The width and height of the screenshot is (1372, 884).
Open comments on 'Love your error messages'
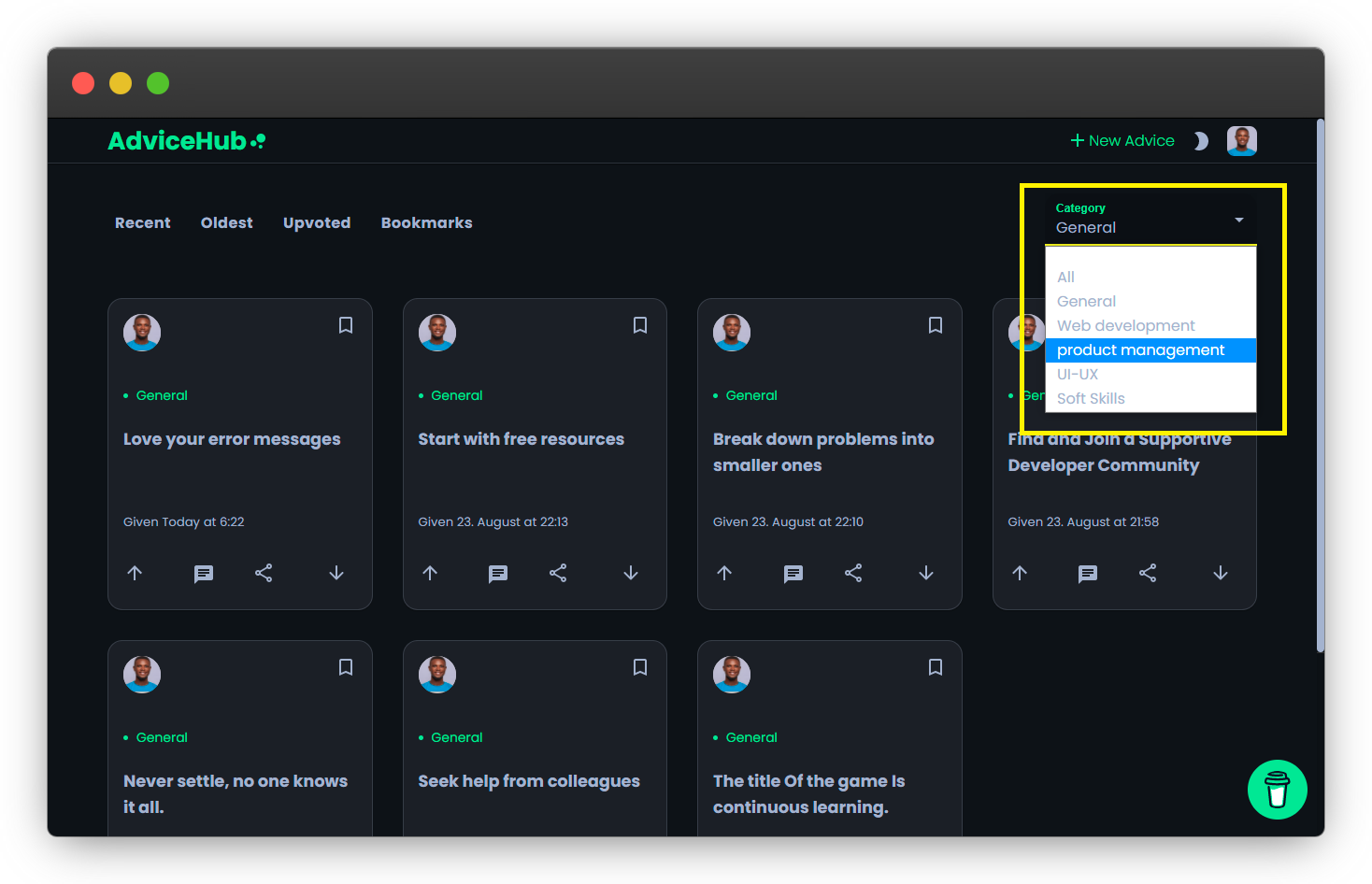tap(204, 574)
